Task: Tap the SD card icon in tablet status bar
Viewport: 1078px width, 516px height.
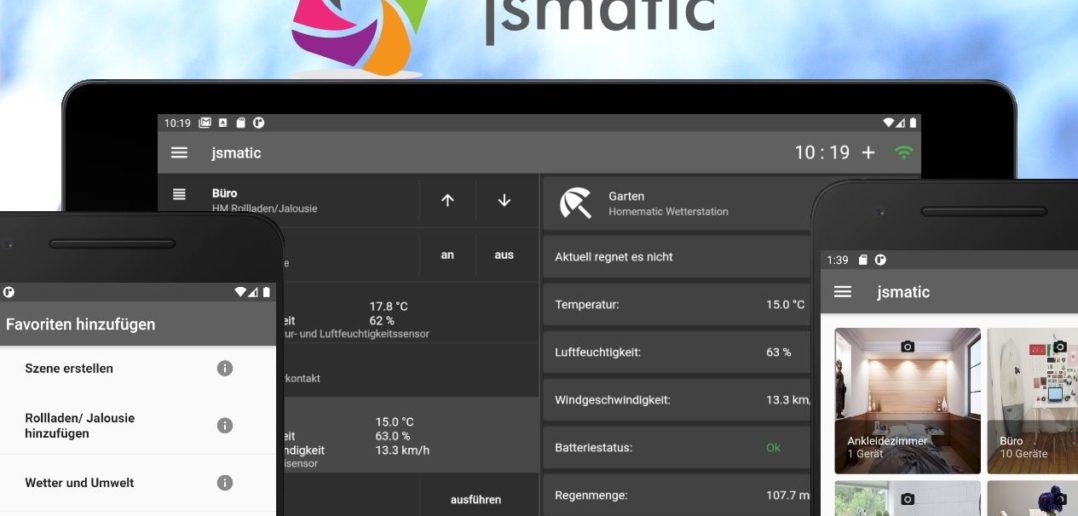Action: tap(241, 123)
